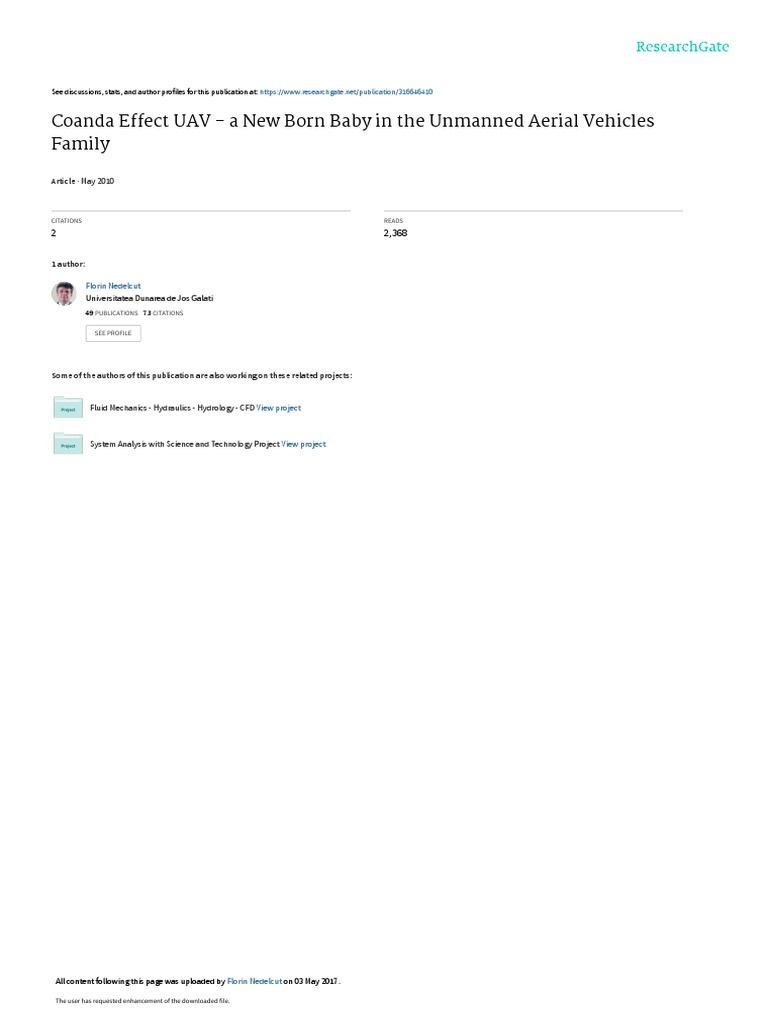The width and height of the screenshot is (768, 1024).
Task: Click the Article May 2010 label
Action: 83,181
